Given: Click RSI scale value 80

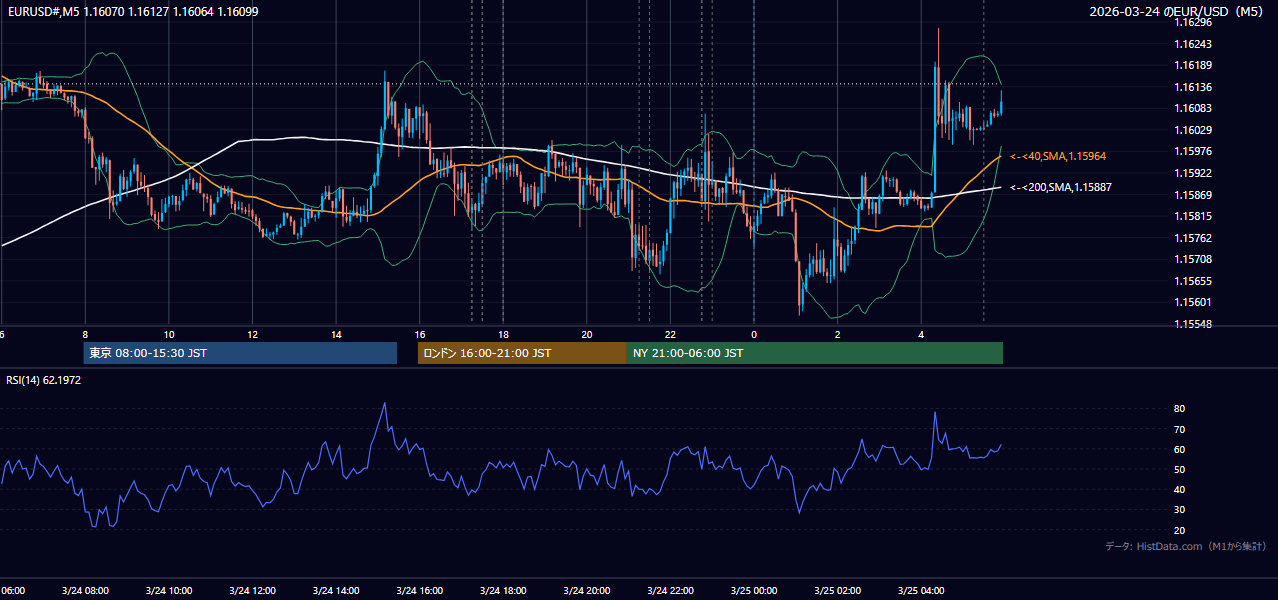Looking at the screenshot, I should point(1179,409).
